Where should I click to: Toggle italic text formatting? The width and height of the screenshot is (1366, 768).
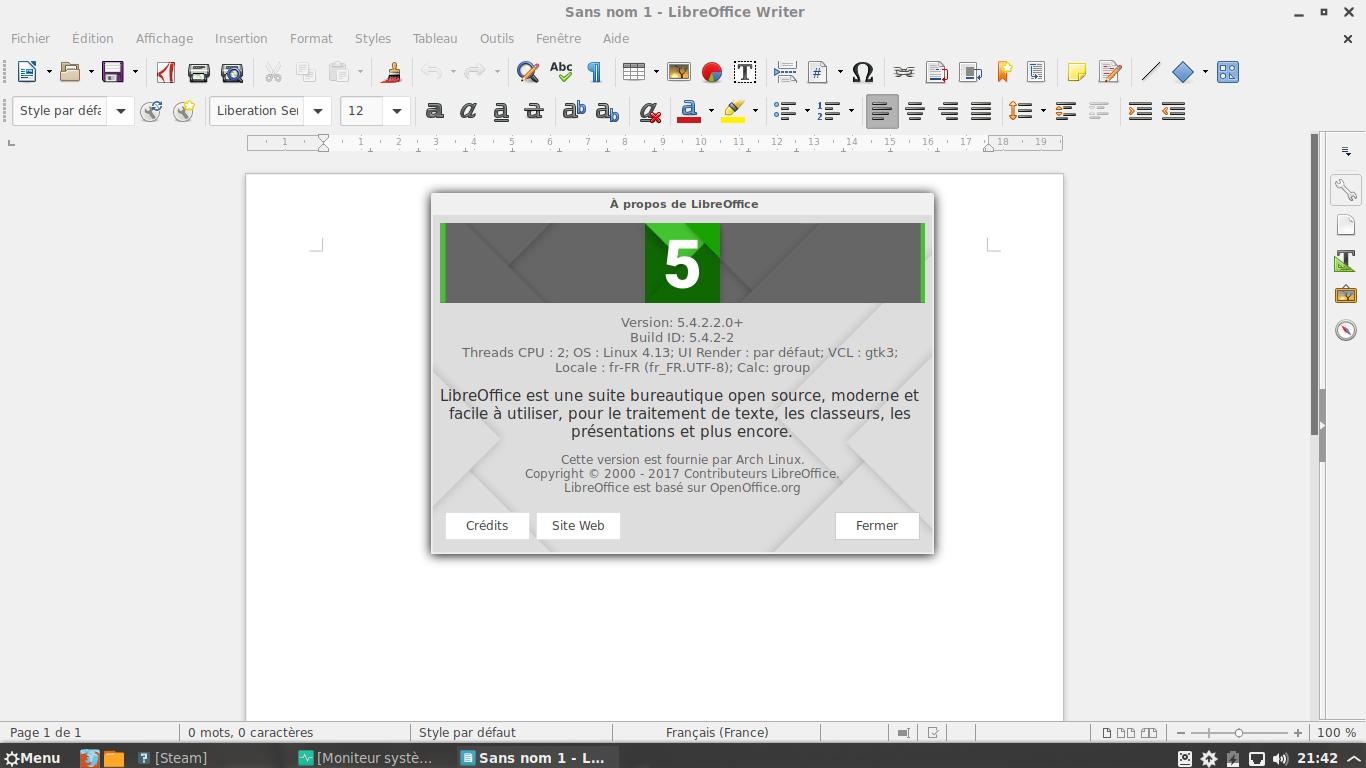click(x=468, y=111)
